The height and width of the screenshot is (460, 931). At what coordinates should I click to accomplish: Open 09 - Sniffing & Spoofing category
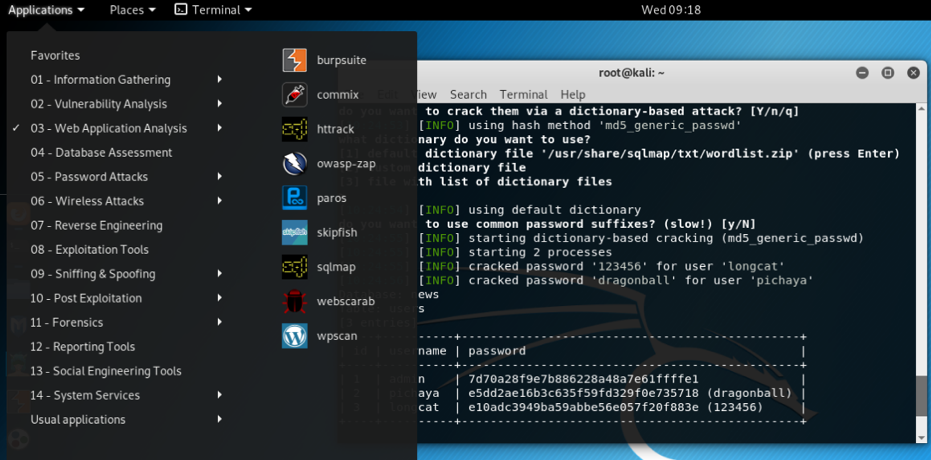pyautogui.click(x=93, y=274)
